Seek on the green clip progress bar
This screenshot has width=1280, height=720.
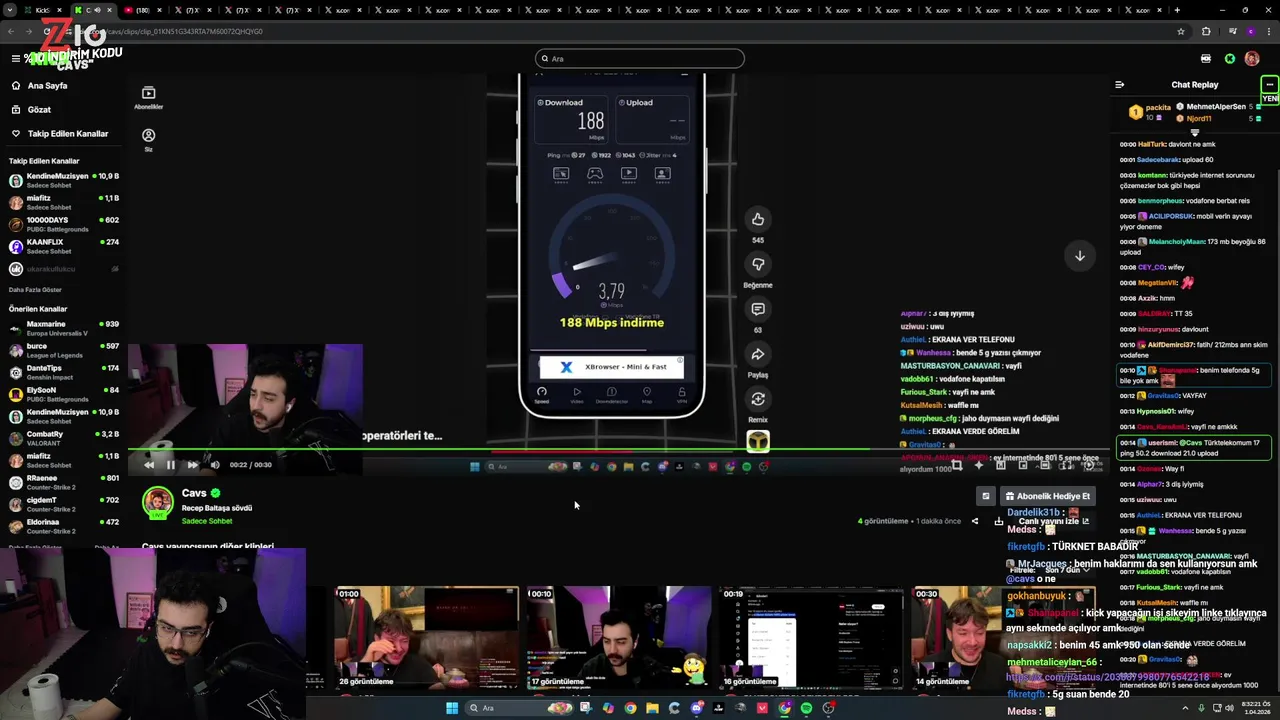tap(619, 449)
